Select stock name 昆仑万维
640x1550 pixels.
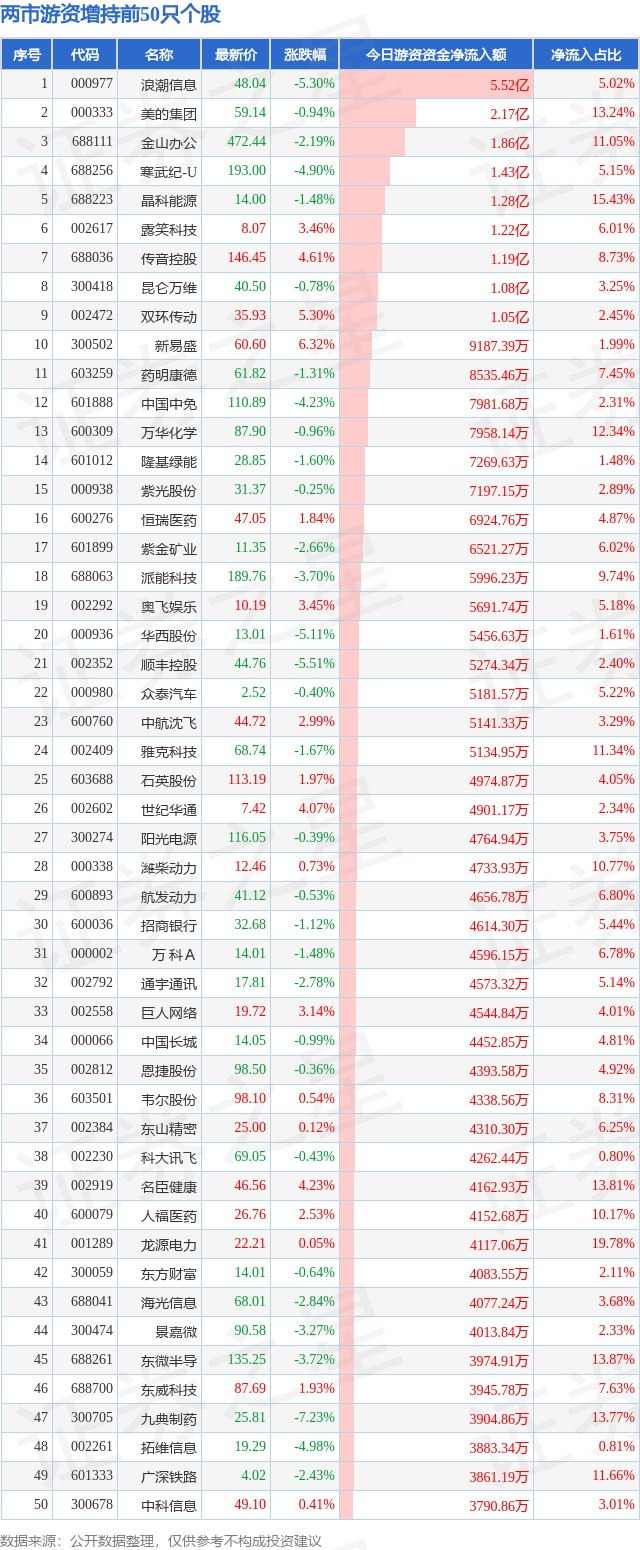click(170, 288)
